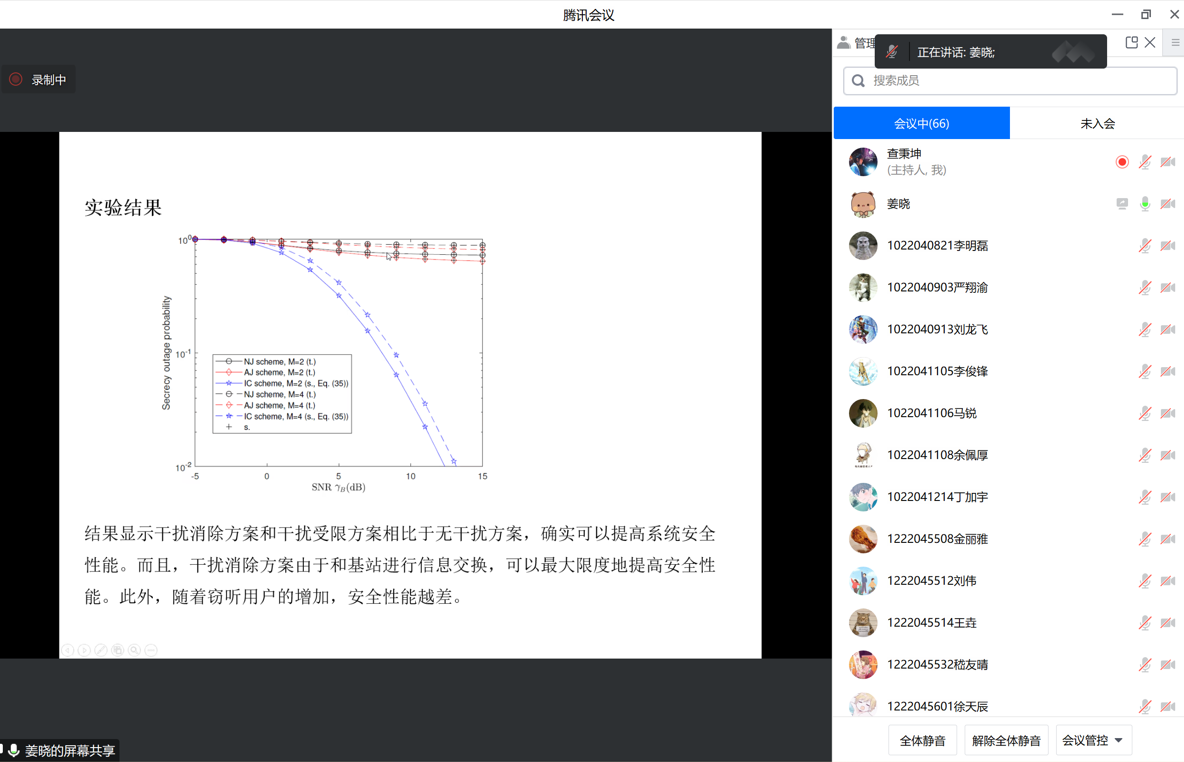Pop out the member panel window
This screenshot has width=1184, height=762.
point(1131,43)
